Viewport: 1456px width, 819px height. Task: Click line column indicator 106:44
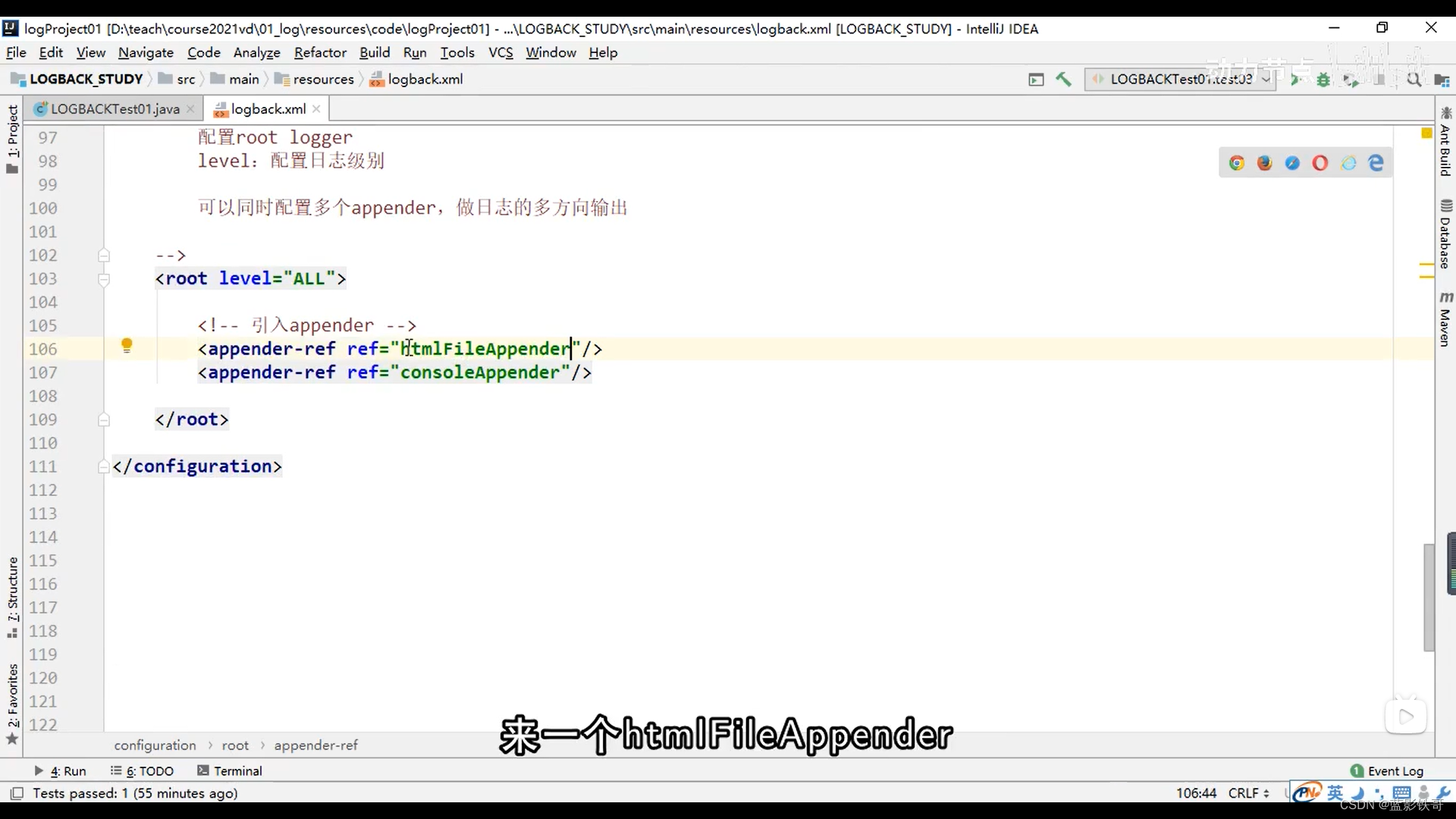point(1196,793)
